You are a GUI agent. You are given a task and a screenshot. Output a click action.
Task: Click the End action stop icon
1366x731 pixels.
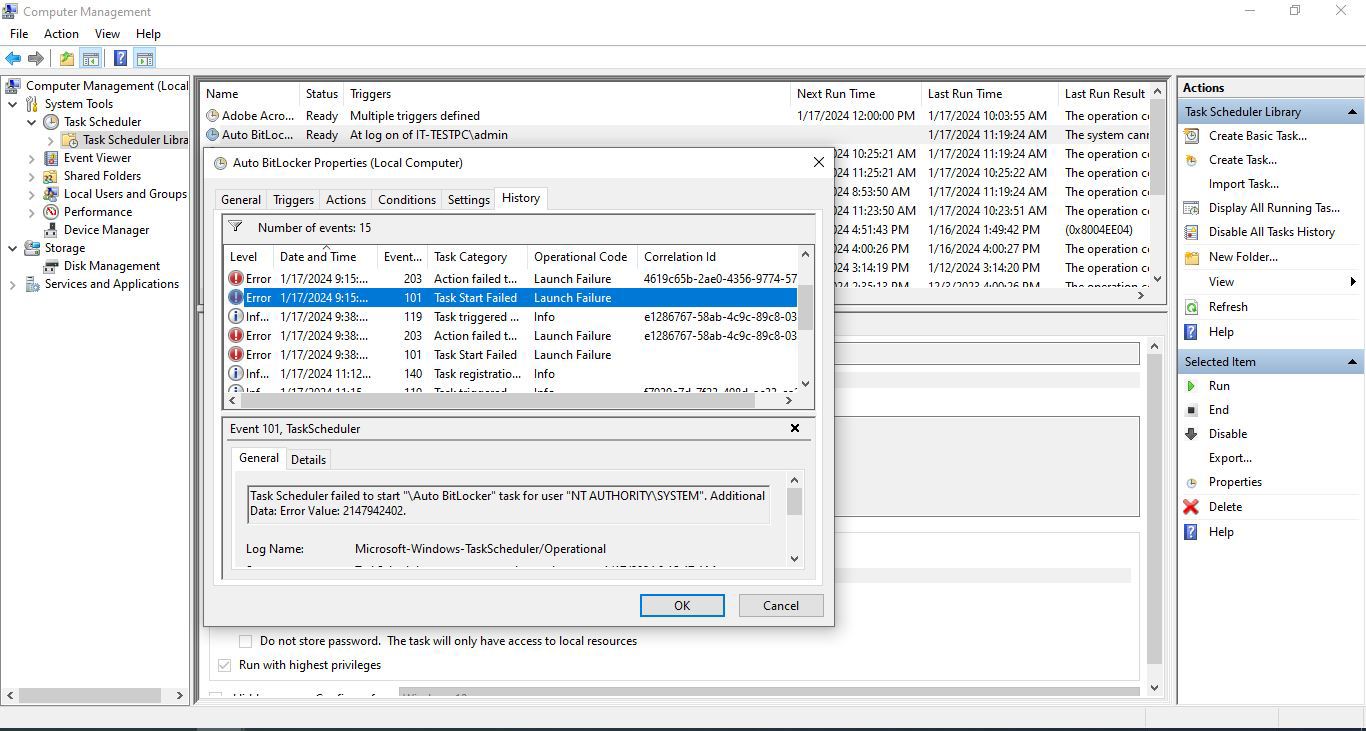pos(1191,410)
